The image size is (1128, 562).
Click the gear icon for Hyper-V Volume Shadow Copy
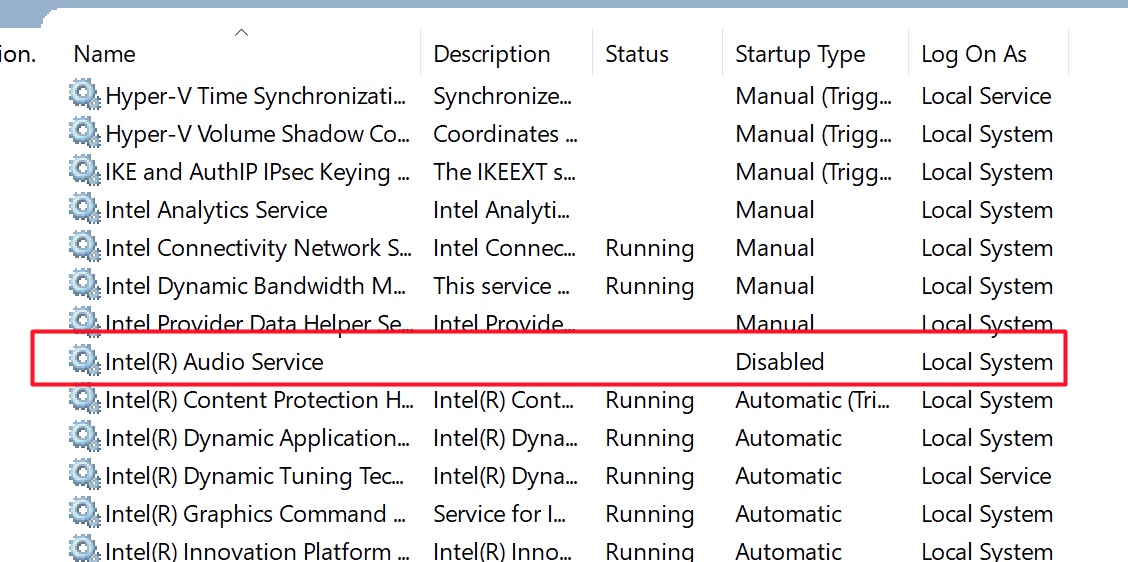[85, 134]
